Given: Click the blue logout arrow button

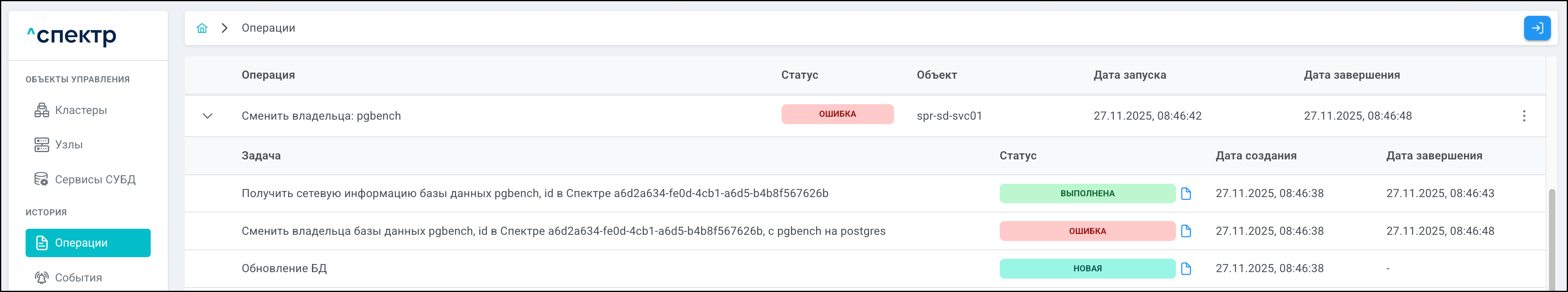Looking at the screenshot, I should (x=1537, y=28).
